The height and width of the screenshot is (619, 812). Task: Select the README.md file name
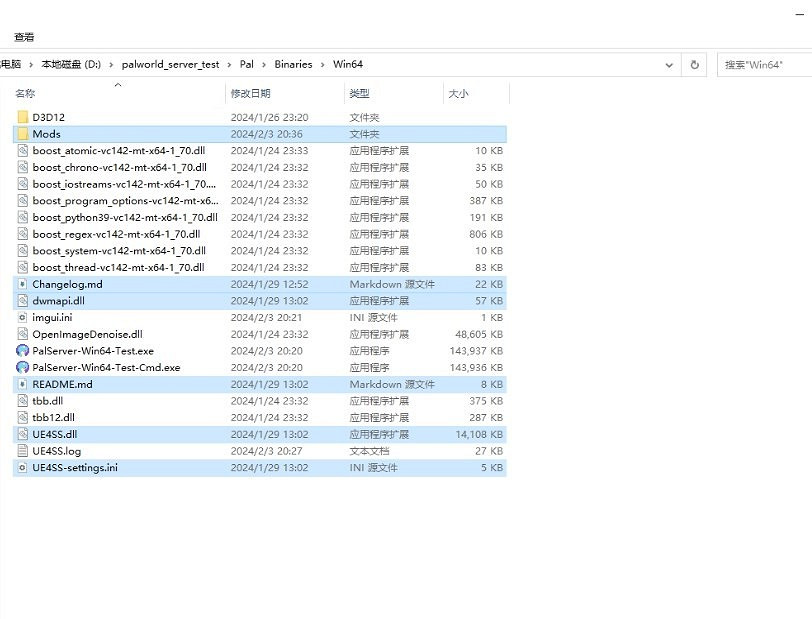[62, 384]
